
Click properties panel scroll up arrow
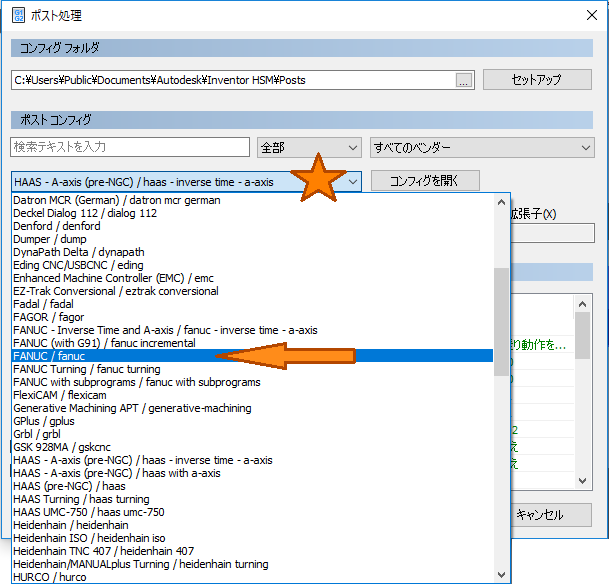[582, 304]
